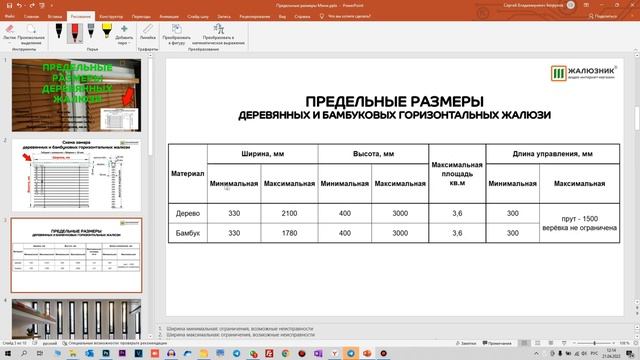Click the 'прут - 1500' cell
This screenshot has height=360, width=640.
[579, 223]
